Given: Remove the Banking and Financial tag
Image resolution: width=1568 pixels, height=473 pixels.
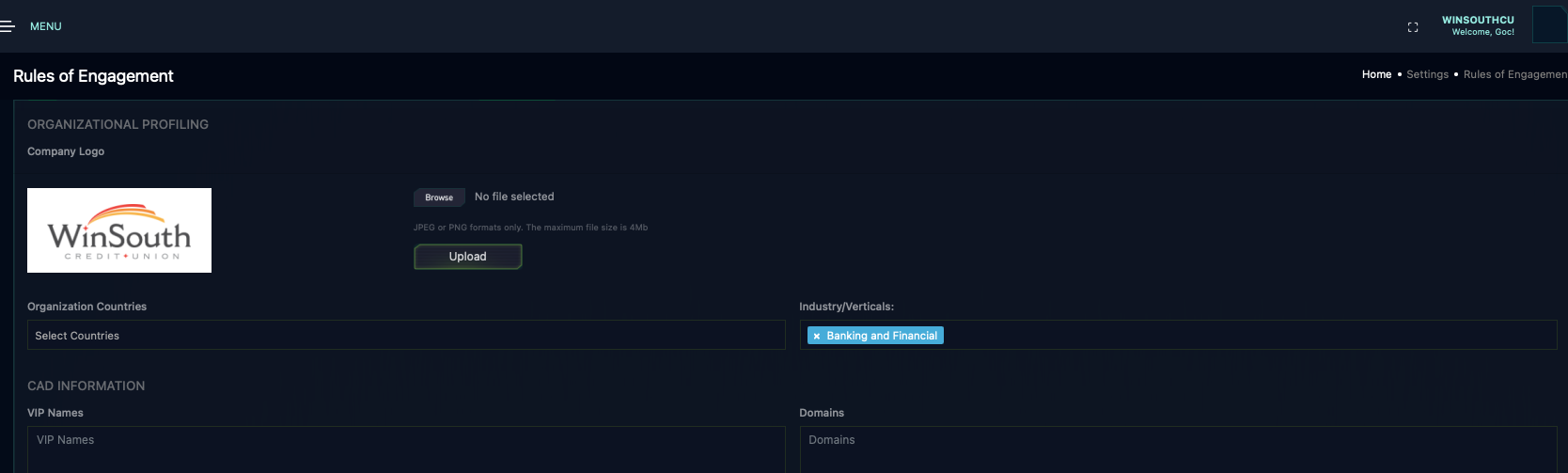Looking at the screenshot, I should 817,337.
